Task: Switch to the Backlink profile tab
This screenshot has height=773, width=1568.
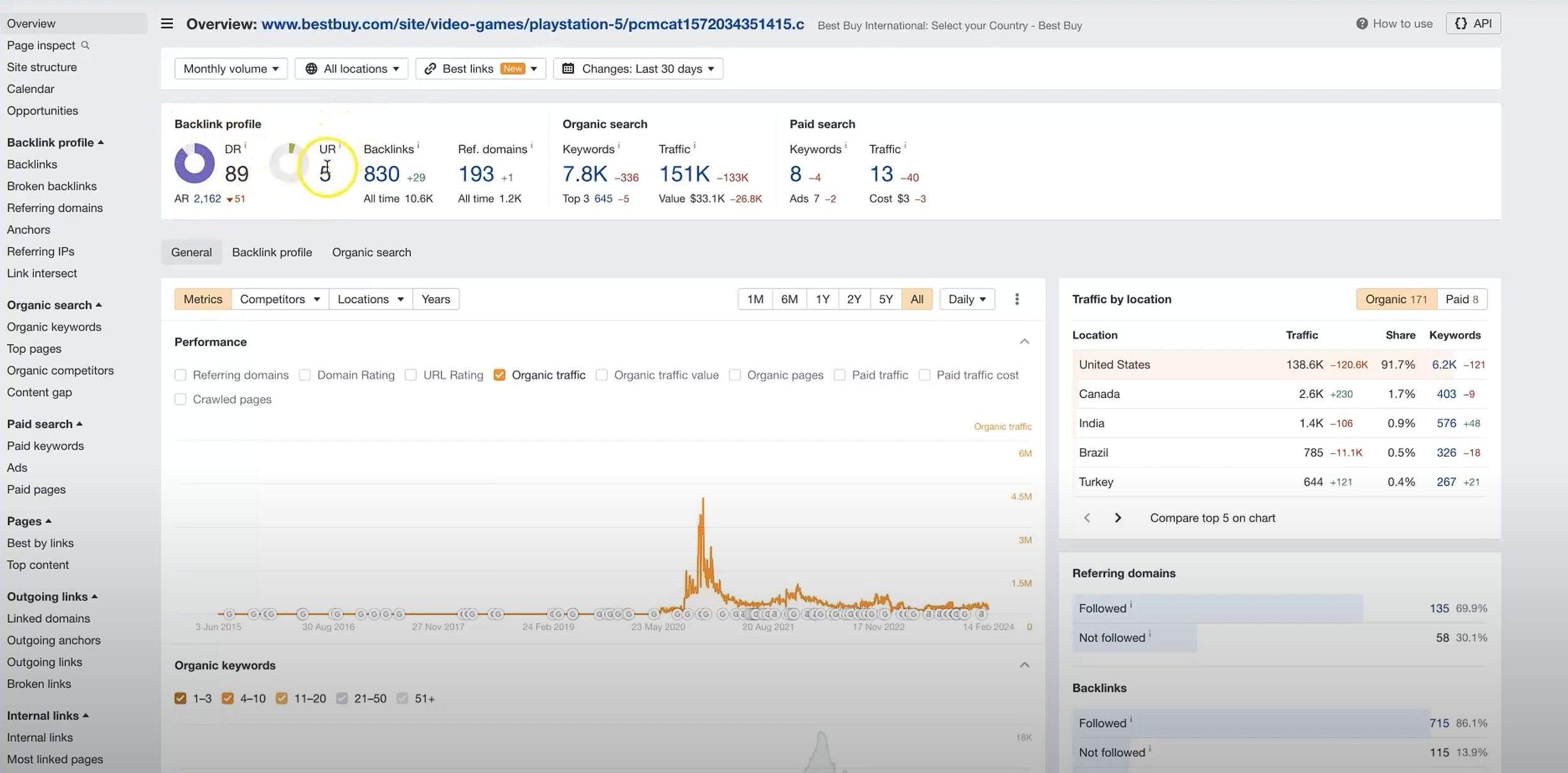Action: coord(271,252)
